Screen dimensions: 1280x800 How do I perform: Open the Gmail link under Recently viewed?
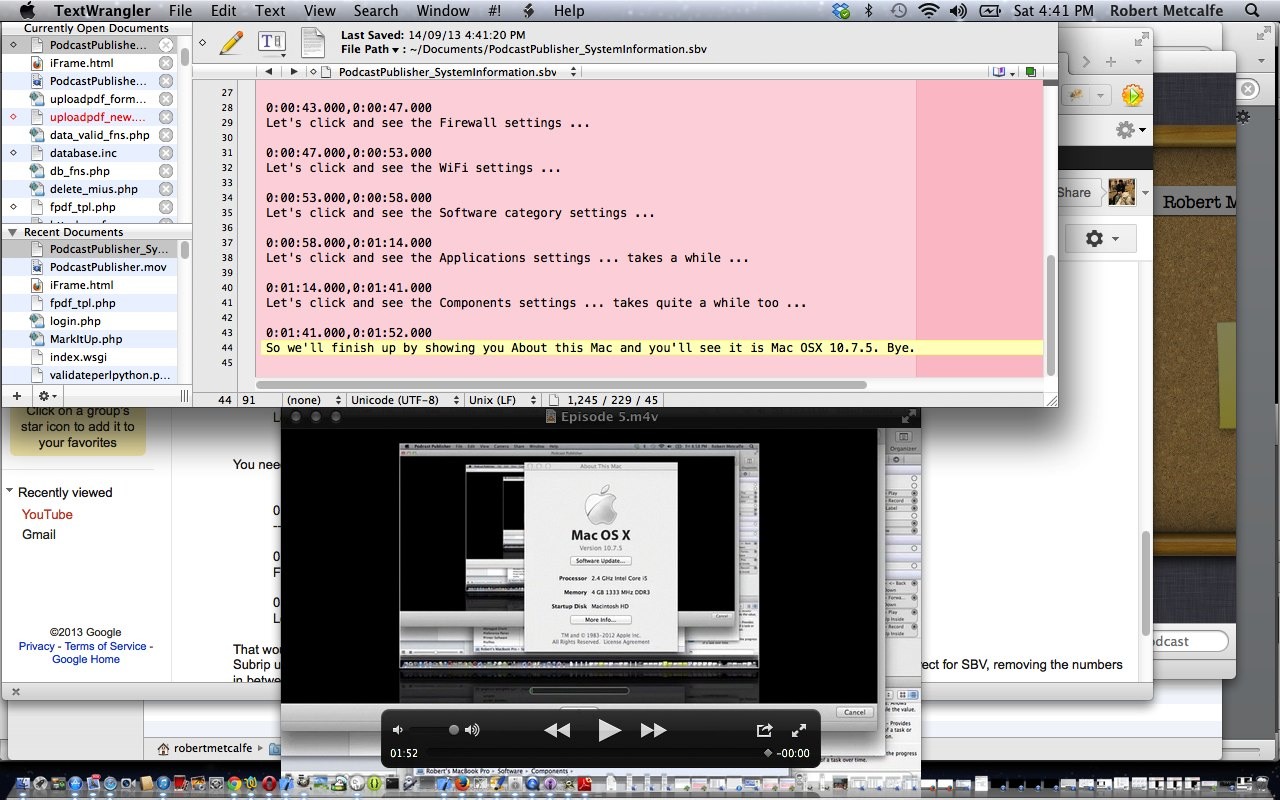point(39,534)
